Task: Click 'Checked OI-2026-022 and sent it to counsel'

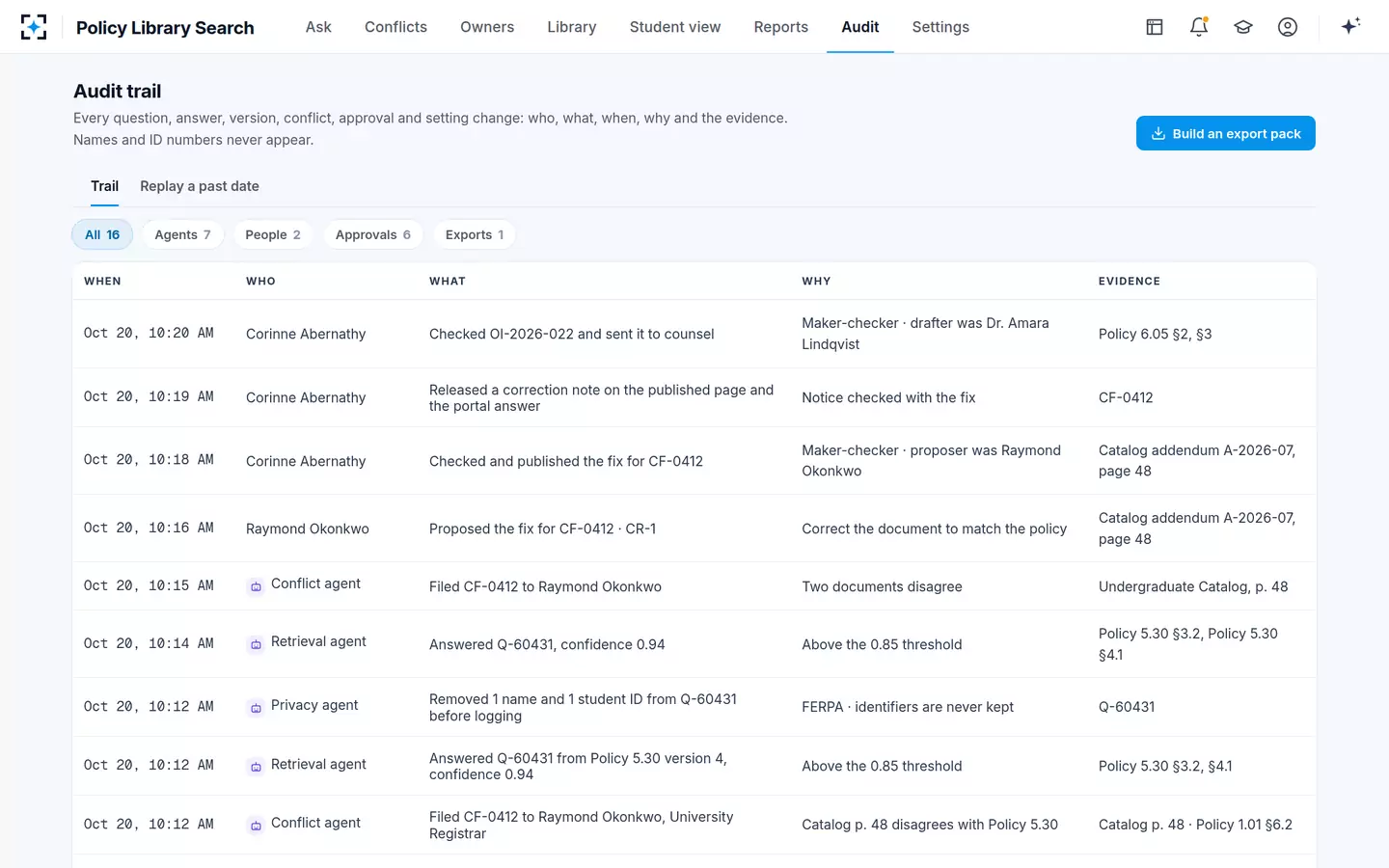Action: (572, 334)
